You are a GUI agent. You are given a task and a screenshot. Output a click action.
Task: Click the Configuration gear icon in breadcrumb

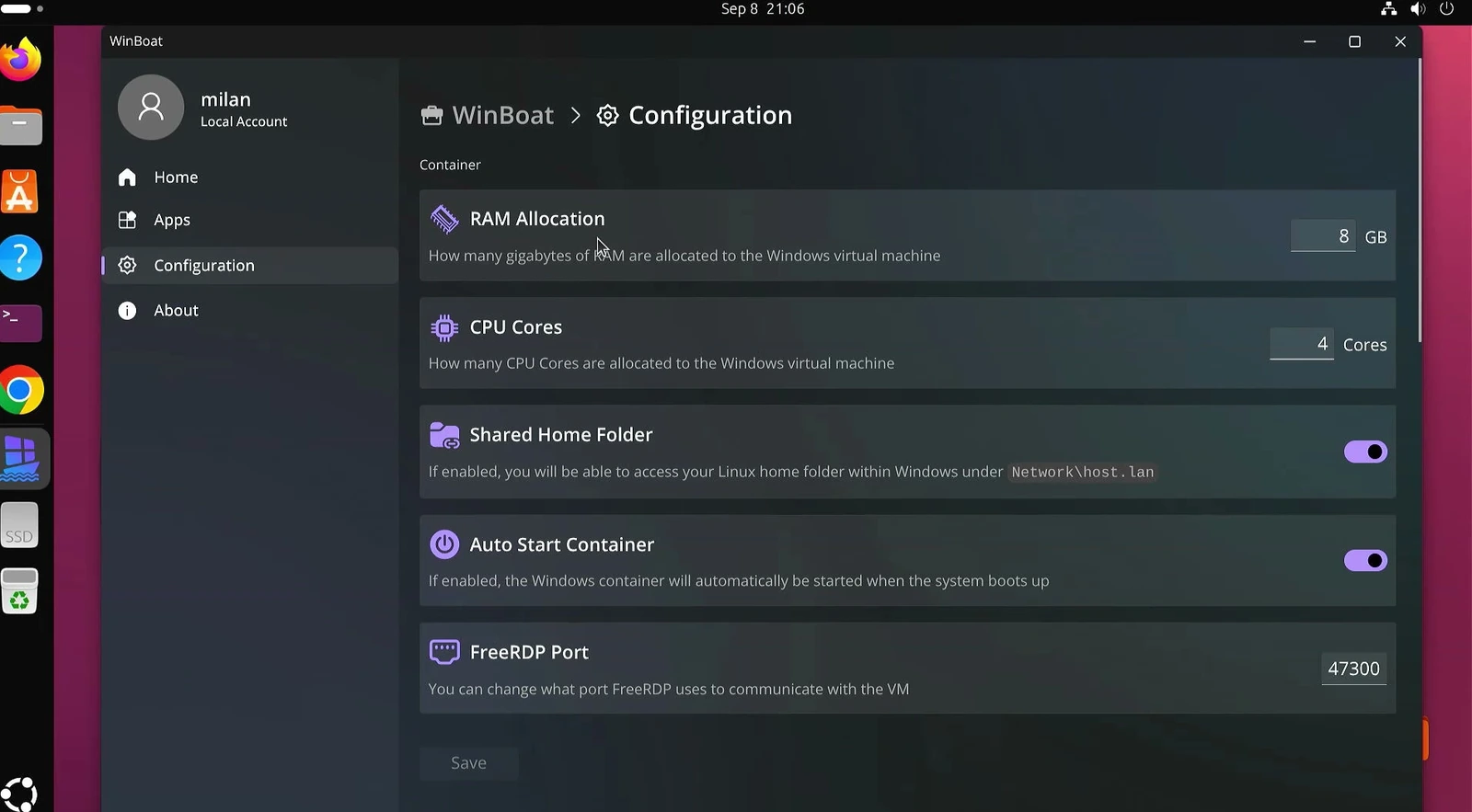pyautogui.click(x=608, y=116)
